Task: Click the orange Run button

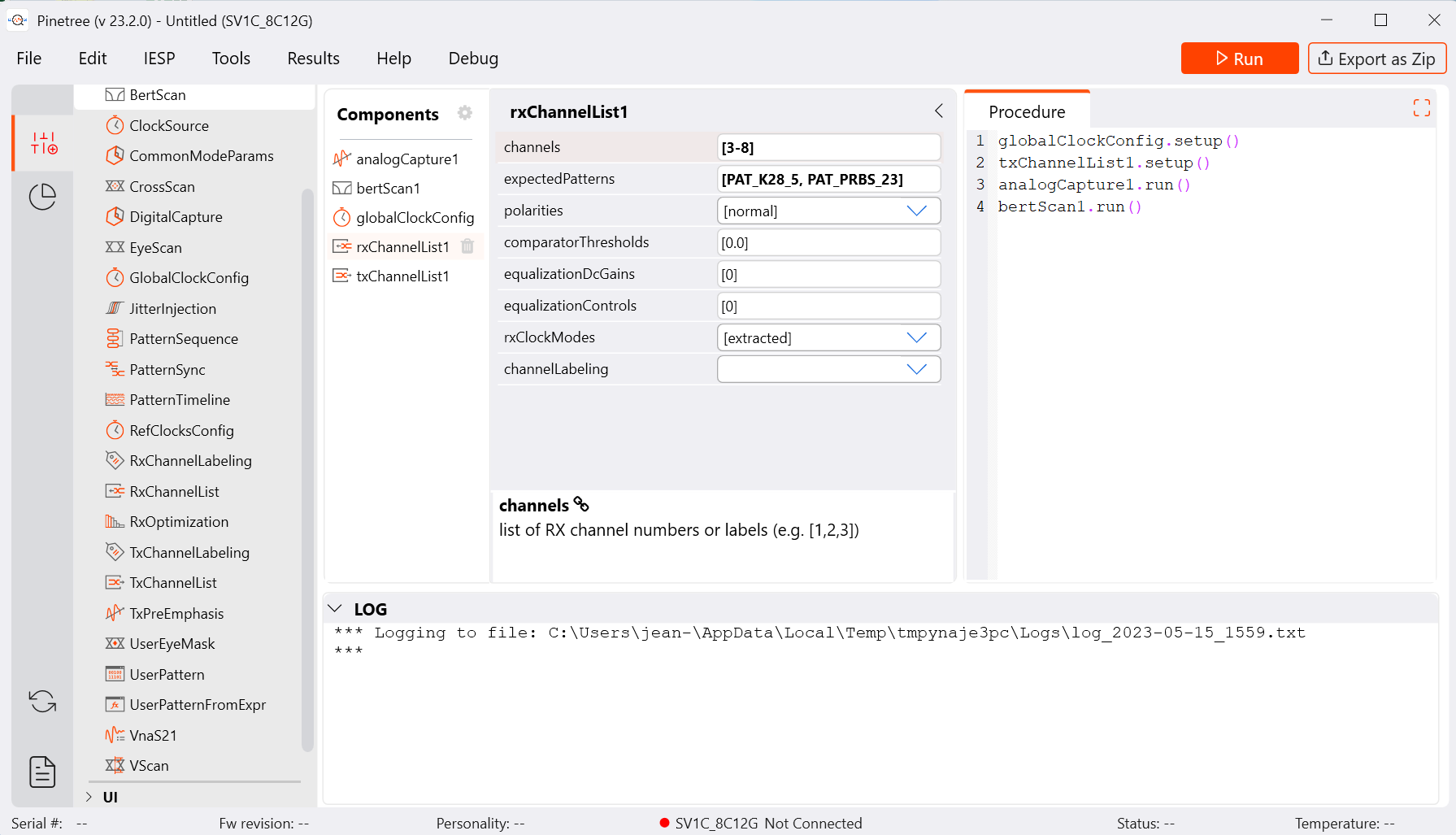Action: [1239, 59]
